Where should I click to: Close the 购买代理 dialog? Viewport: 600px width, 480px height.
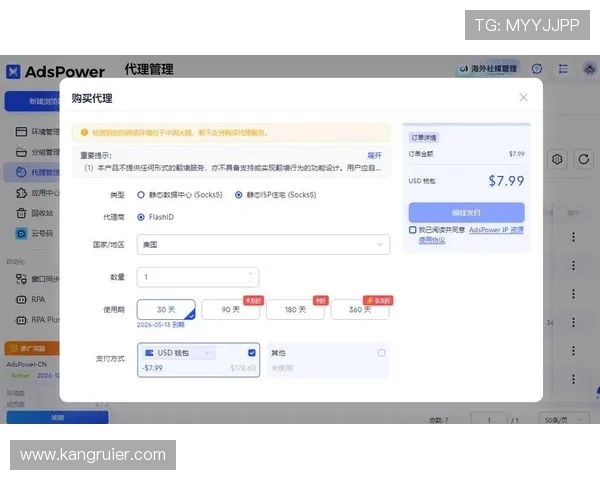(523, 98)
